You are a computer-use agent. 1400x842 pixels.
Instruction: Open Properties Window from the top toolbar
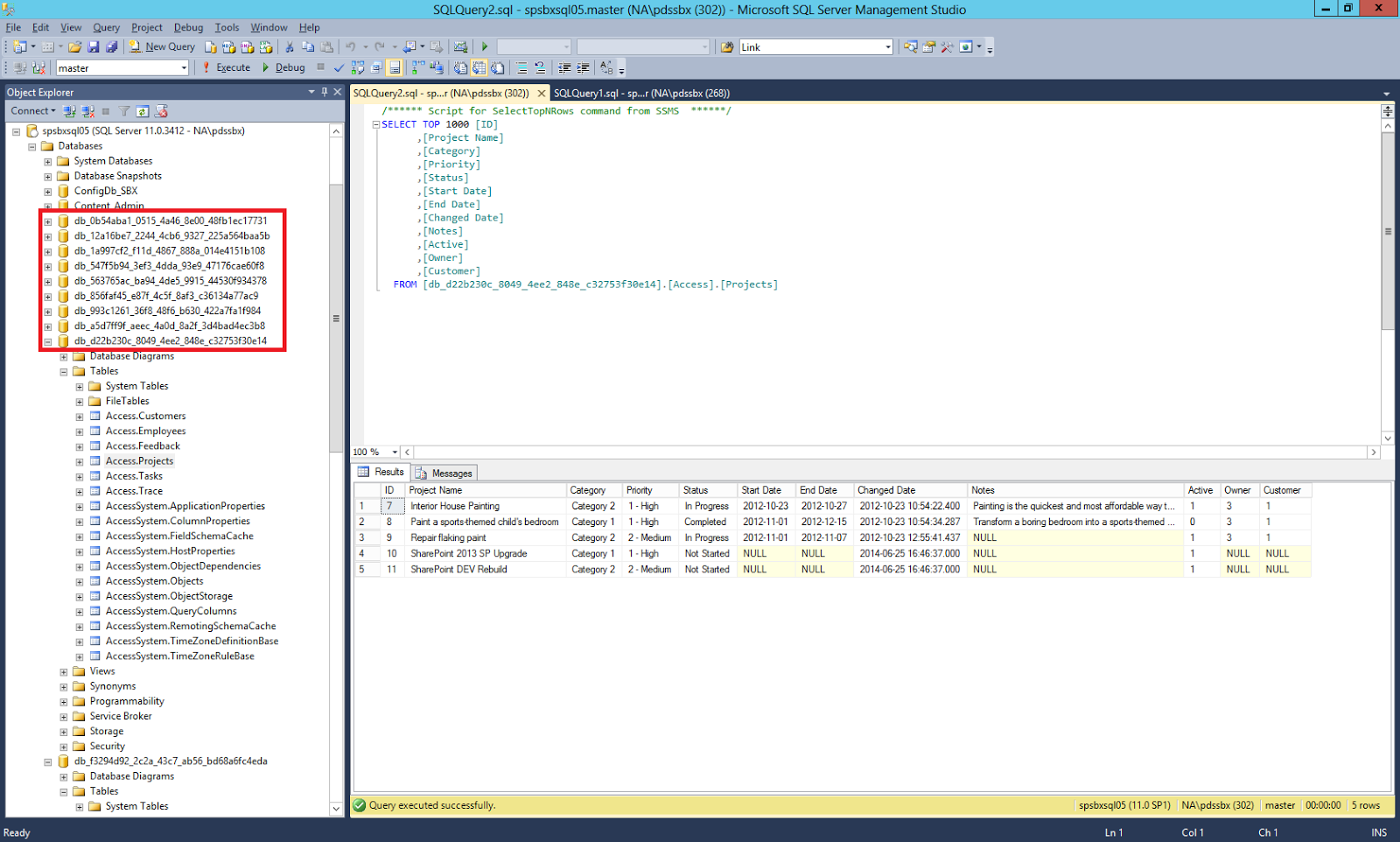point(928,47)
